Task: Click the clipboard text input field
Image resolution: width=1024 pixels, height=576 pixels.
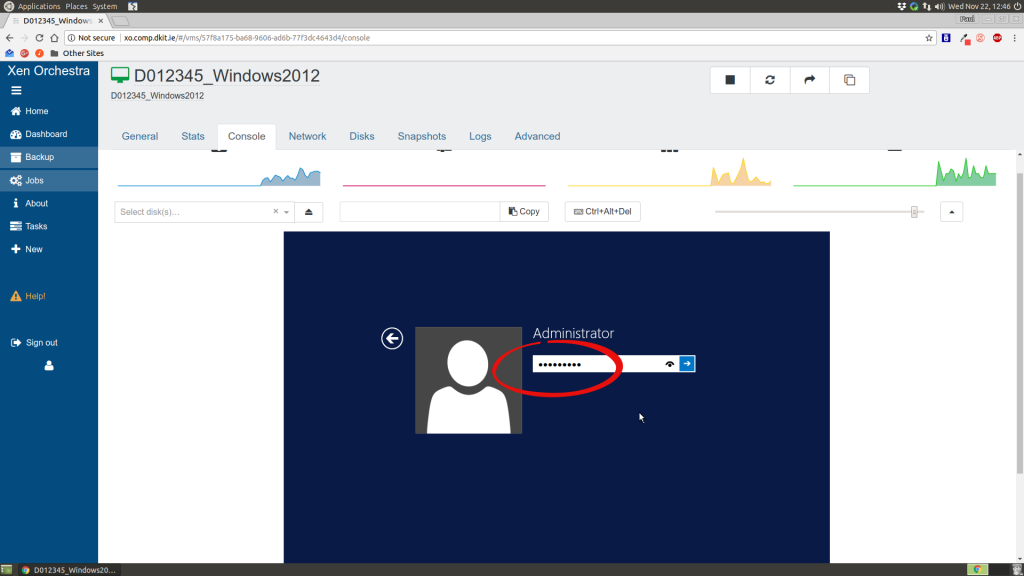Action: [x=419, y=212]
